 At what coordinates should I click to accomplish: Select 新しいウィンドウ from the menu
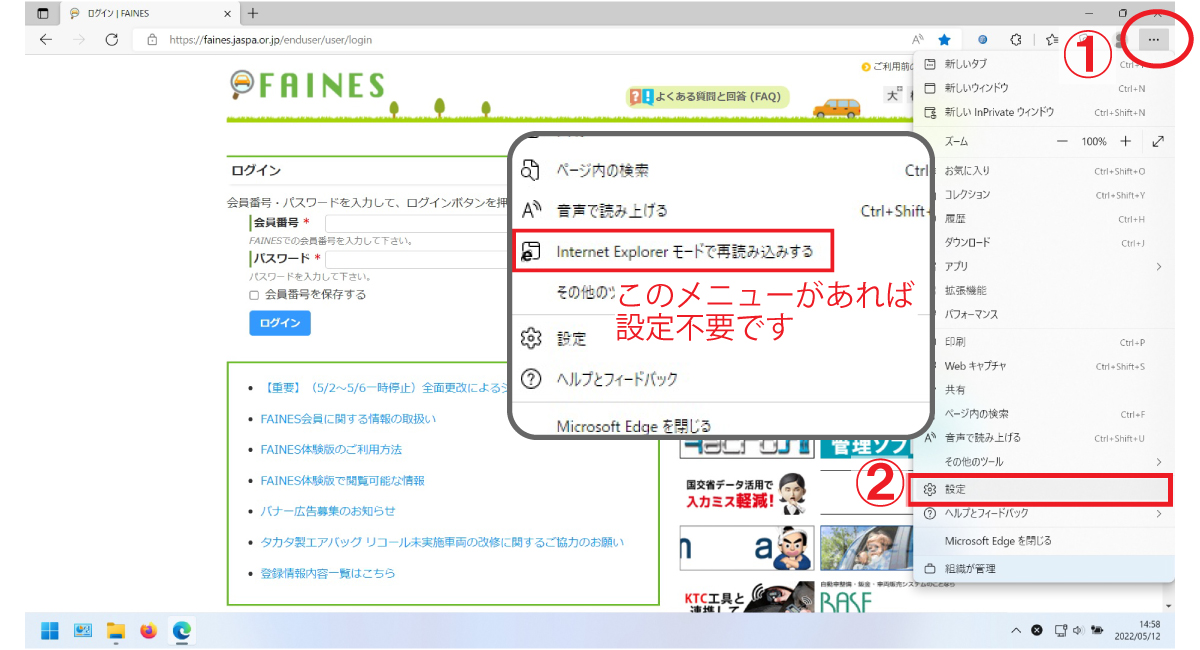tap(1044, 88)
